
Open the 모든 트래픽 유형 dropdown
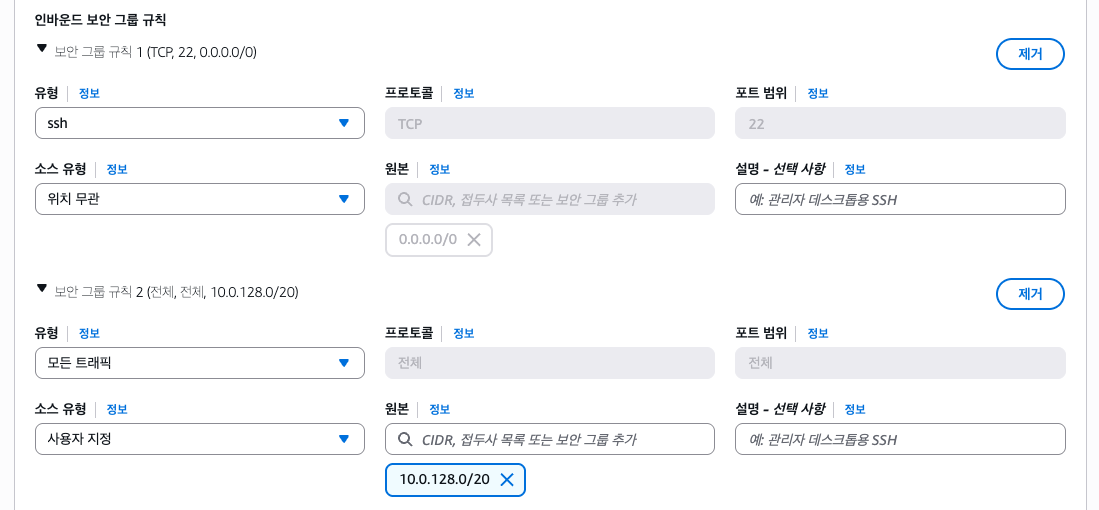(199, 363)
